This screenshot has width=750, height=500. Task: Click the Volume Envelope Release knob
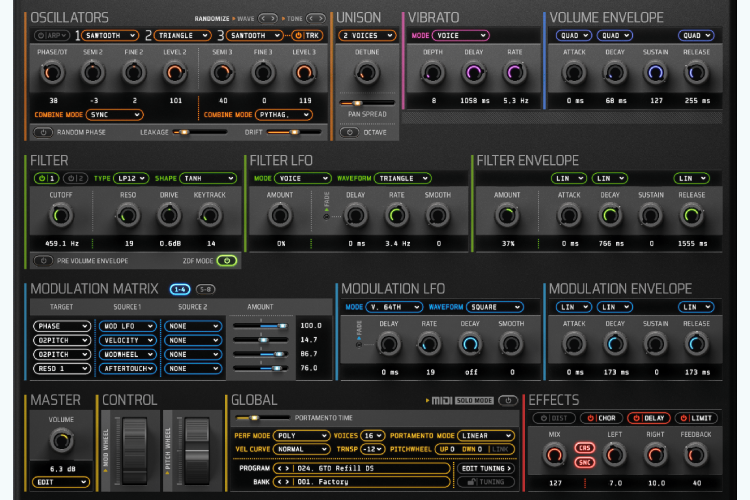[x=696, y=73]
